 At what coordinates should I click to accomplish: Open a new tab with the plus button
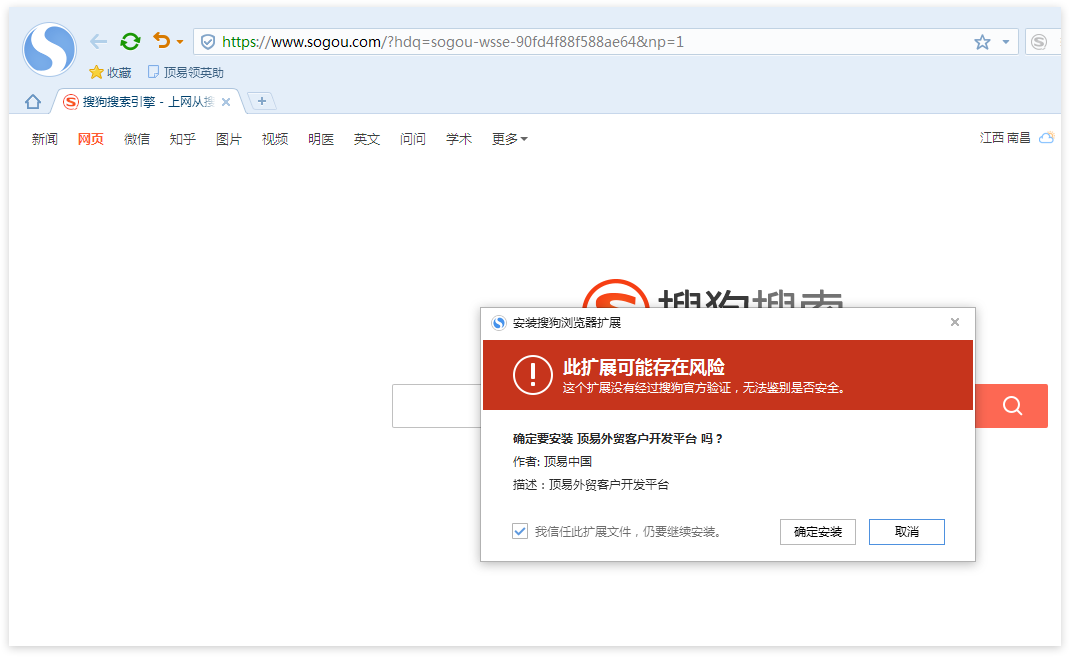coord(261,101)
